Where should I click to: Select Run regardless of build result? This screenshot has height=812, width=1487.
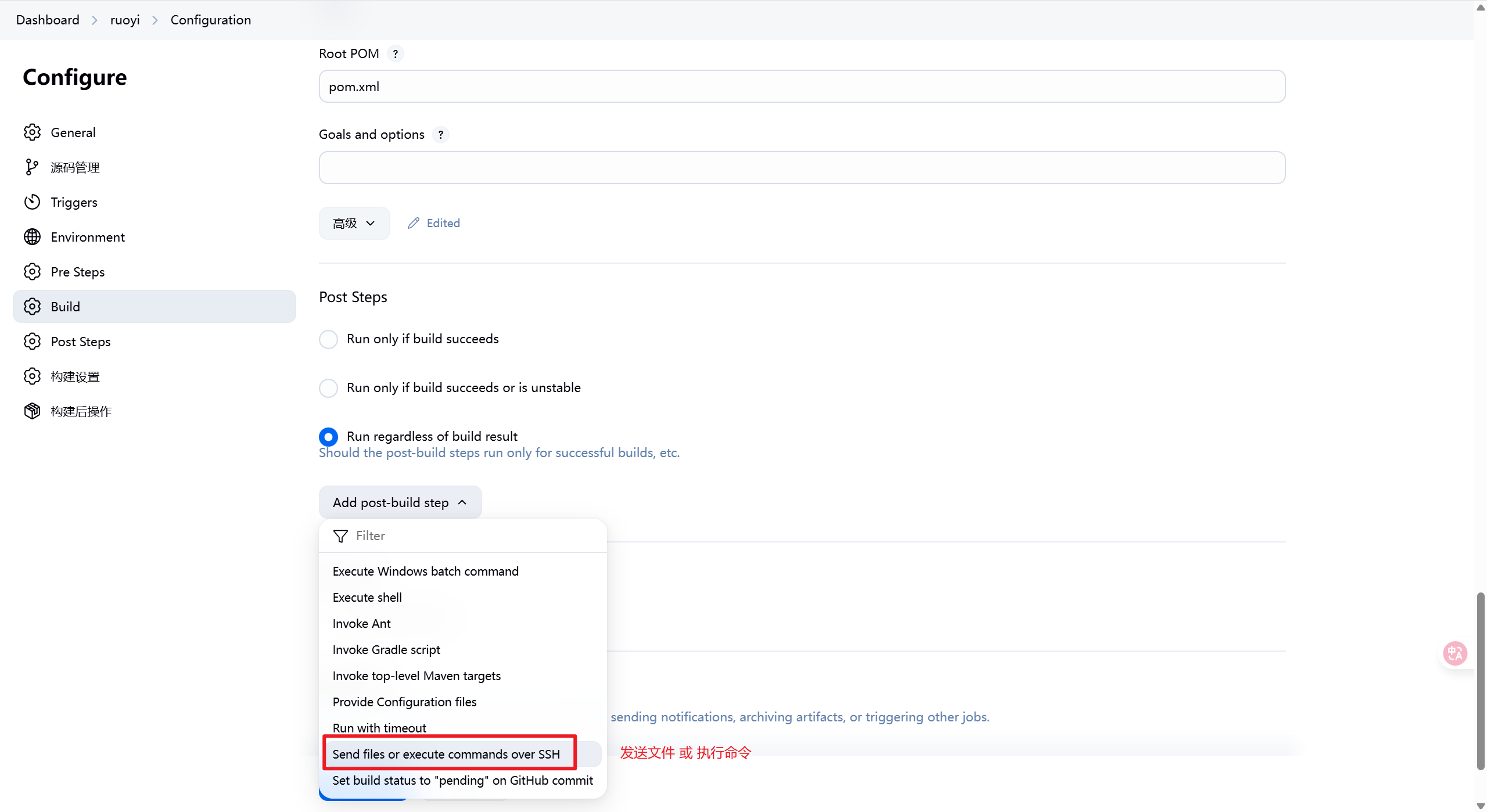pos(328,437)
